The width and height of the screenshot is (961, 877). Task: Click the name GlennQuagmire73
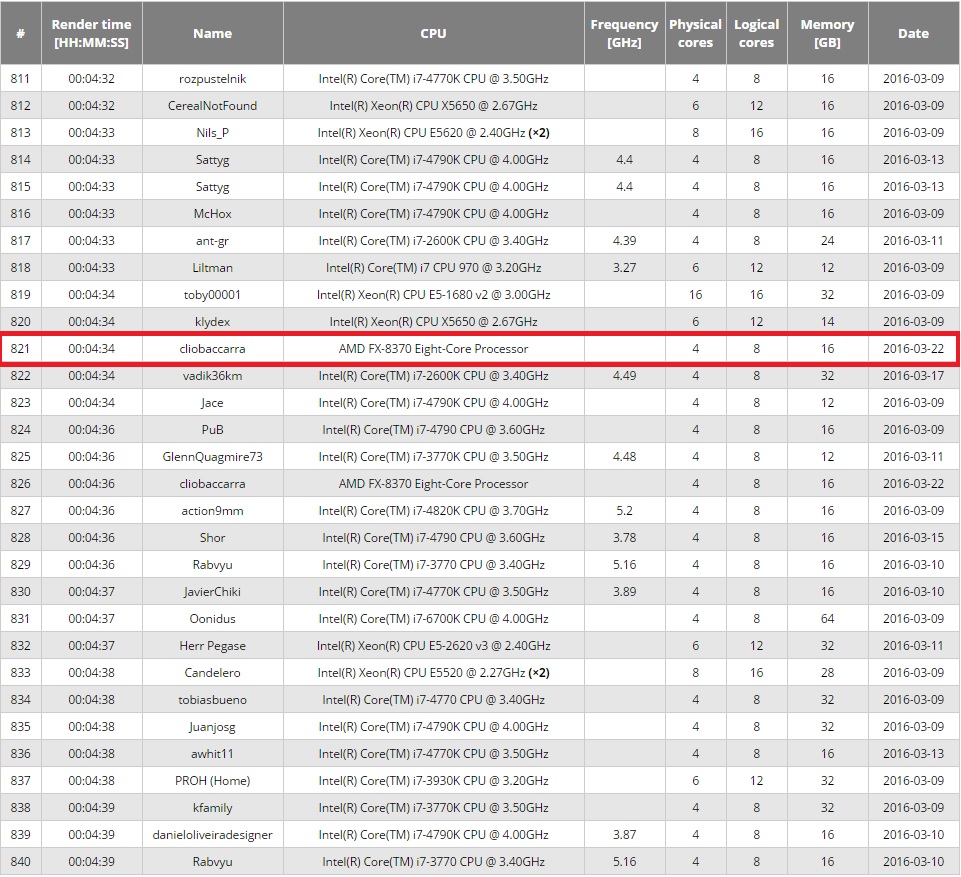(212, 456)
